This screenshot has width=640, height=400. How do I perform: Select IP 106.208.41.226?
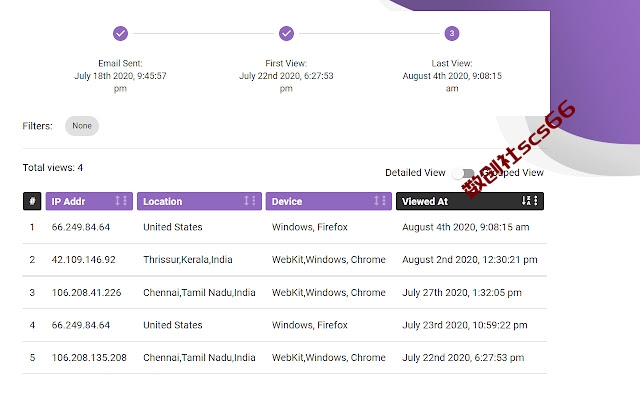pos(86,293)
